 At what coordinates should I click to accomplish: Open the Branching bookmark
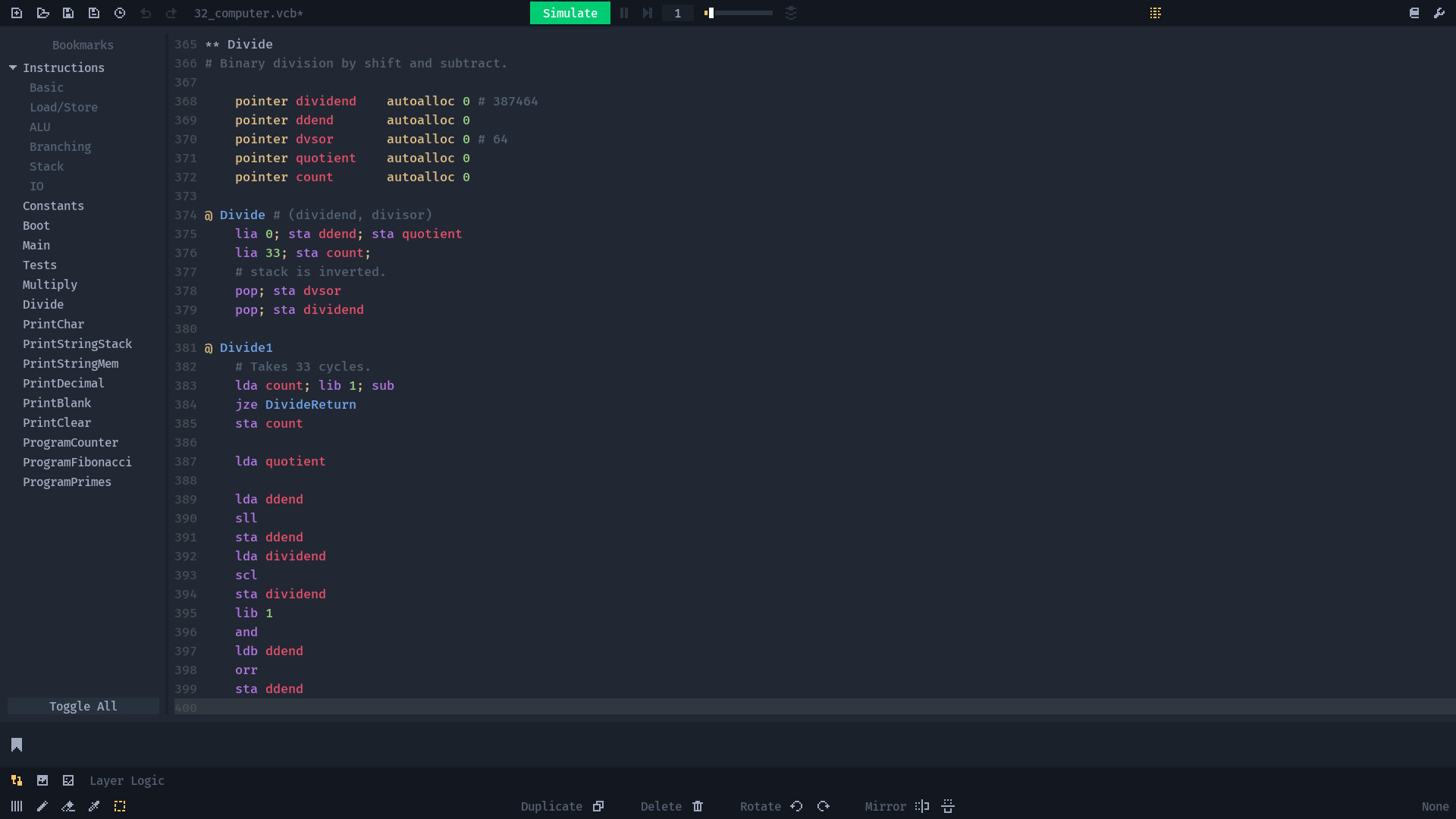[x=60, y=146]
